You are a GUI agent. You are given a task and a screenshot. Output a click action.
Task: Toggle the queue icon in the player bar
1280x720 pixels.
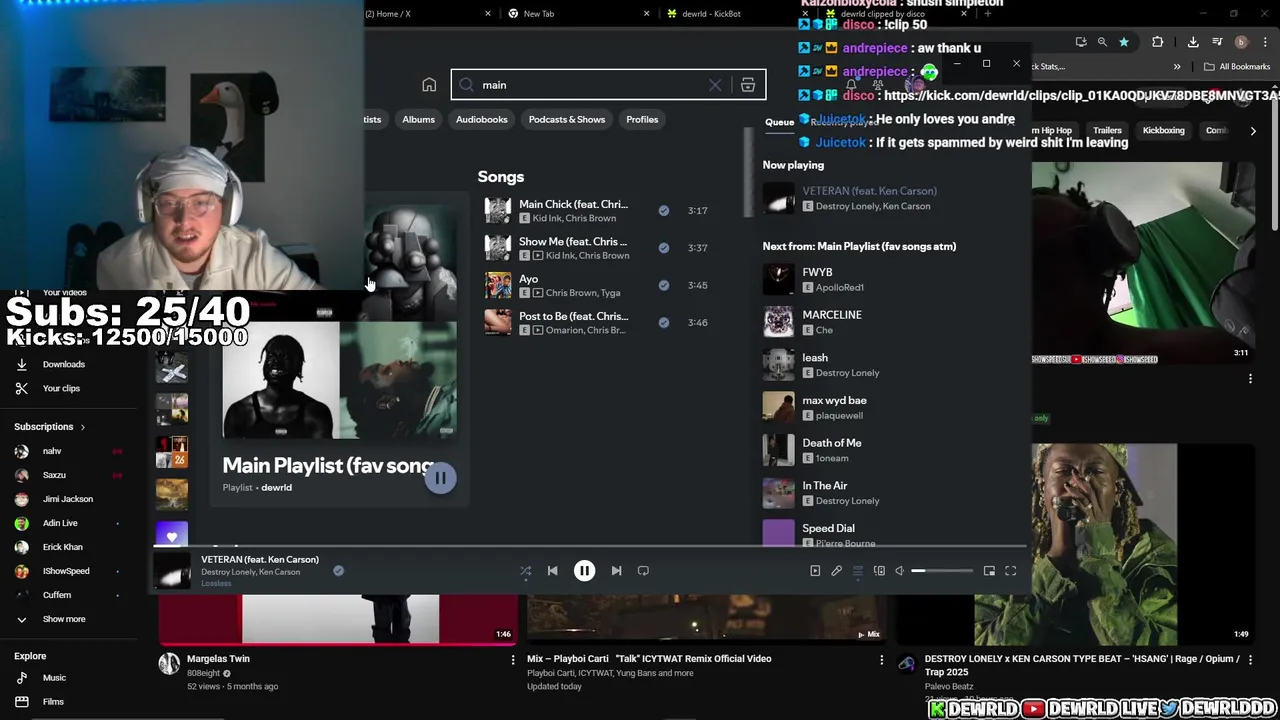(x=857, y=571)
